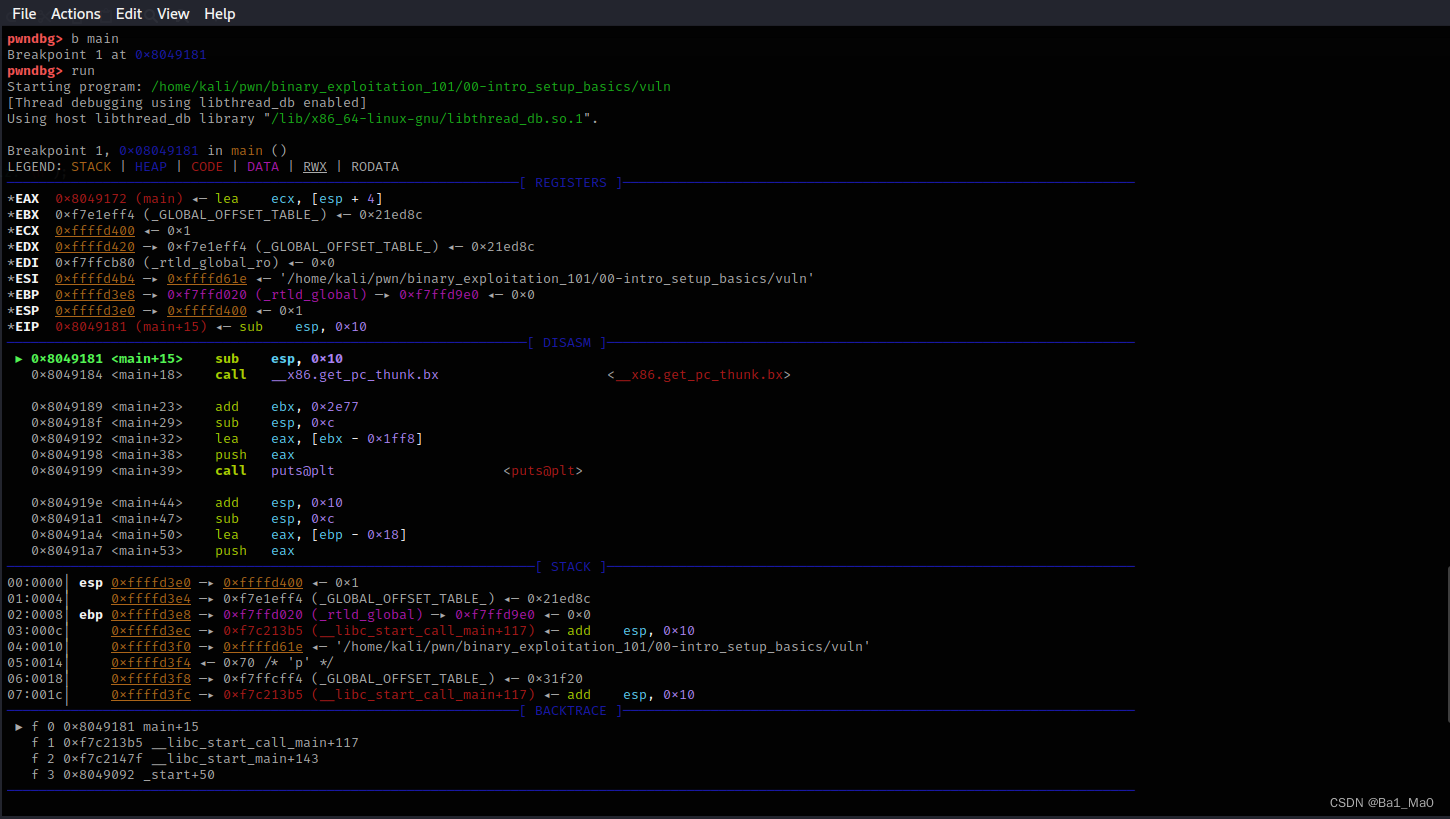The height and width of the screenshot is (819, 1450).
Task: Click the disassembly row at <main+18>
Action: tap(411, 375)
